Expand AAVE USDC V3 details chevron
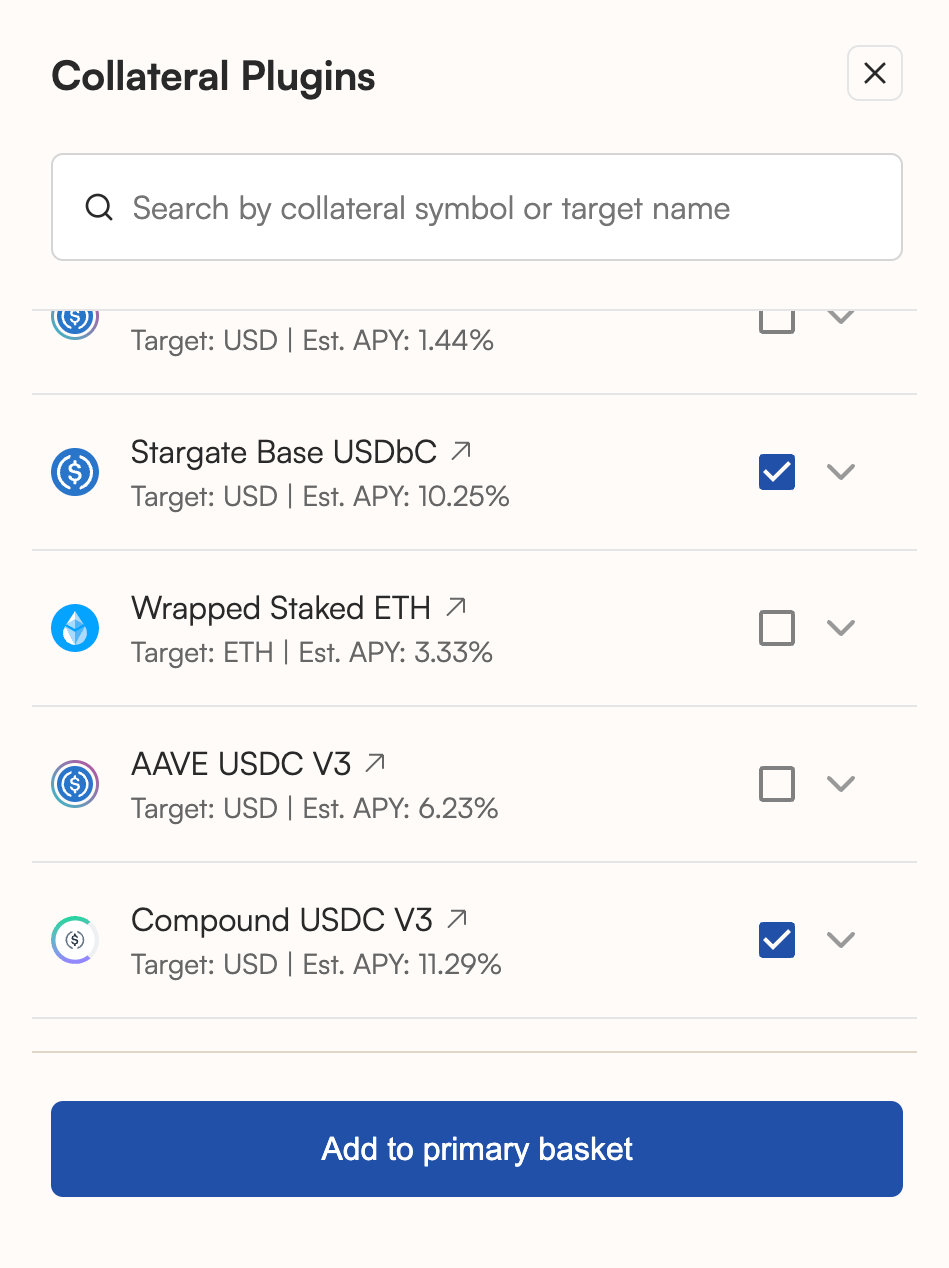 coord(841,784)
